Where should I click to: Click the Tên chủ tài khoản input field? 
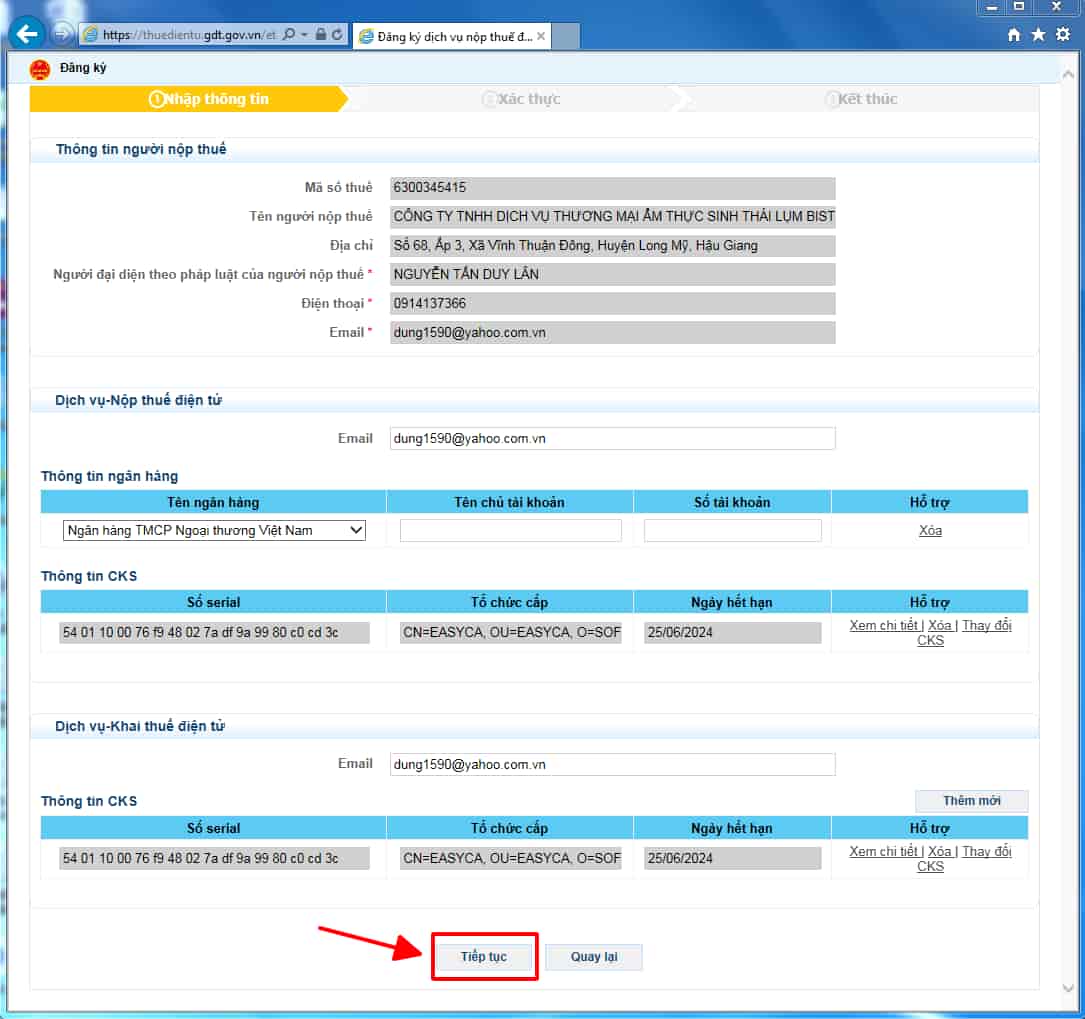(510, 531)
